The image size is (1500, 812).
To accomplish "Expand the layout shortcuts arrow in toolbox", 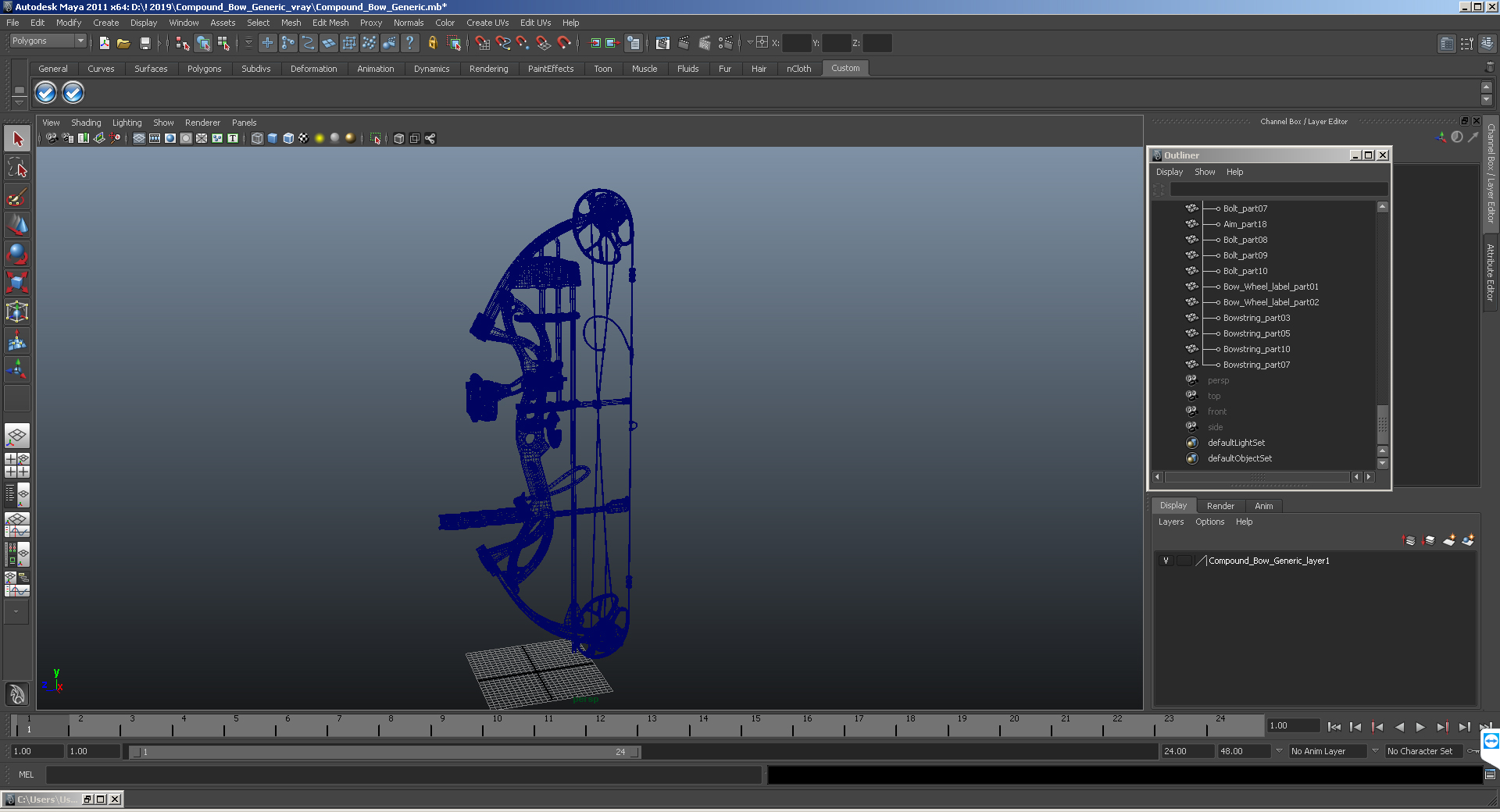I will click(x=16, y=612).
